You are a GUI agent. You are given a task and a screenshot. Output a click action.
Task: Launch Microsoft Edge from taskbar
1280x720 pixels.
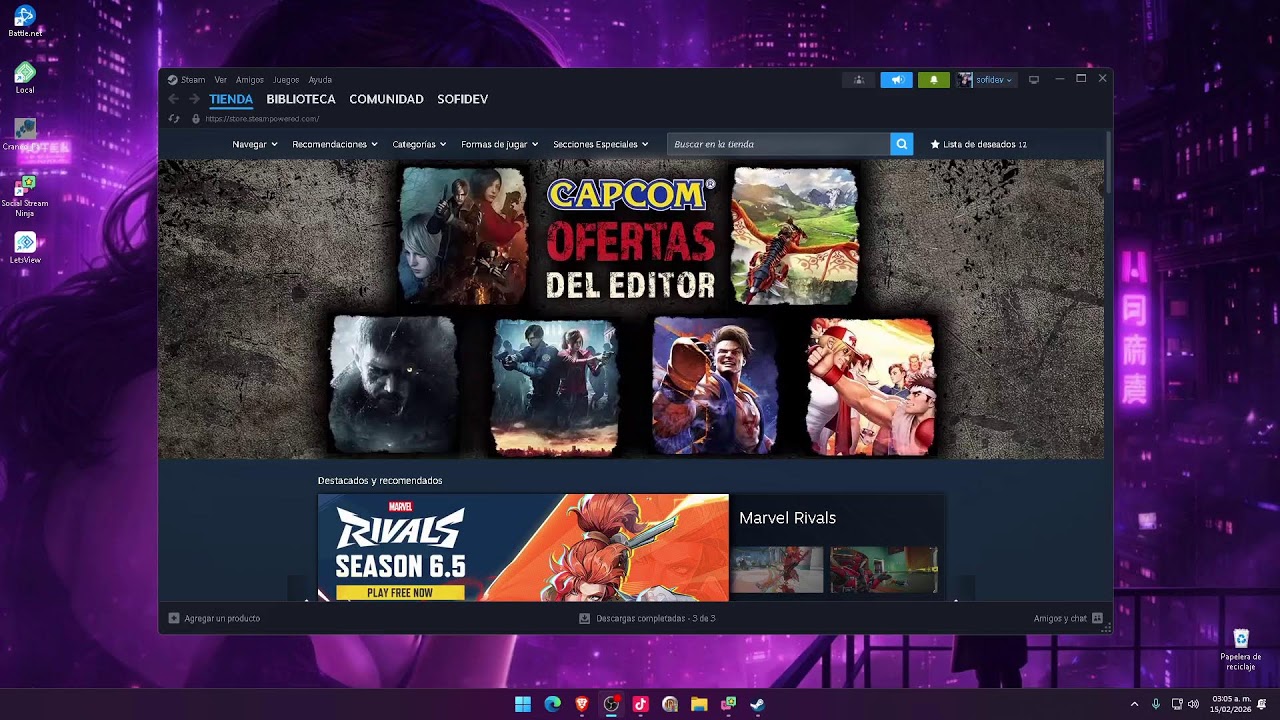point(552,704)
